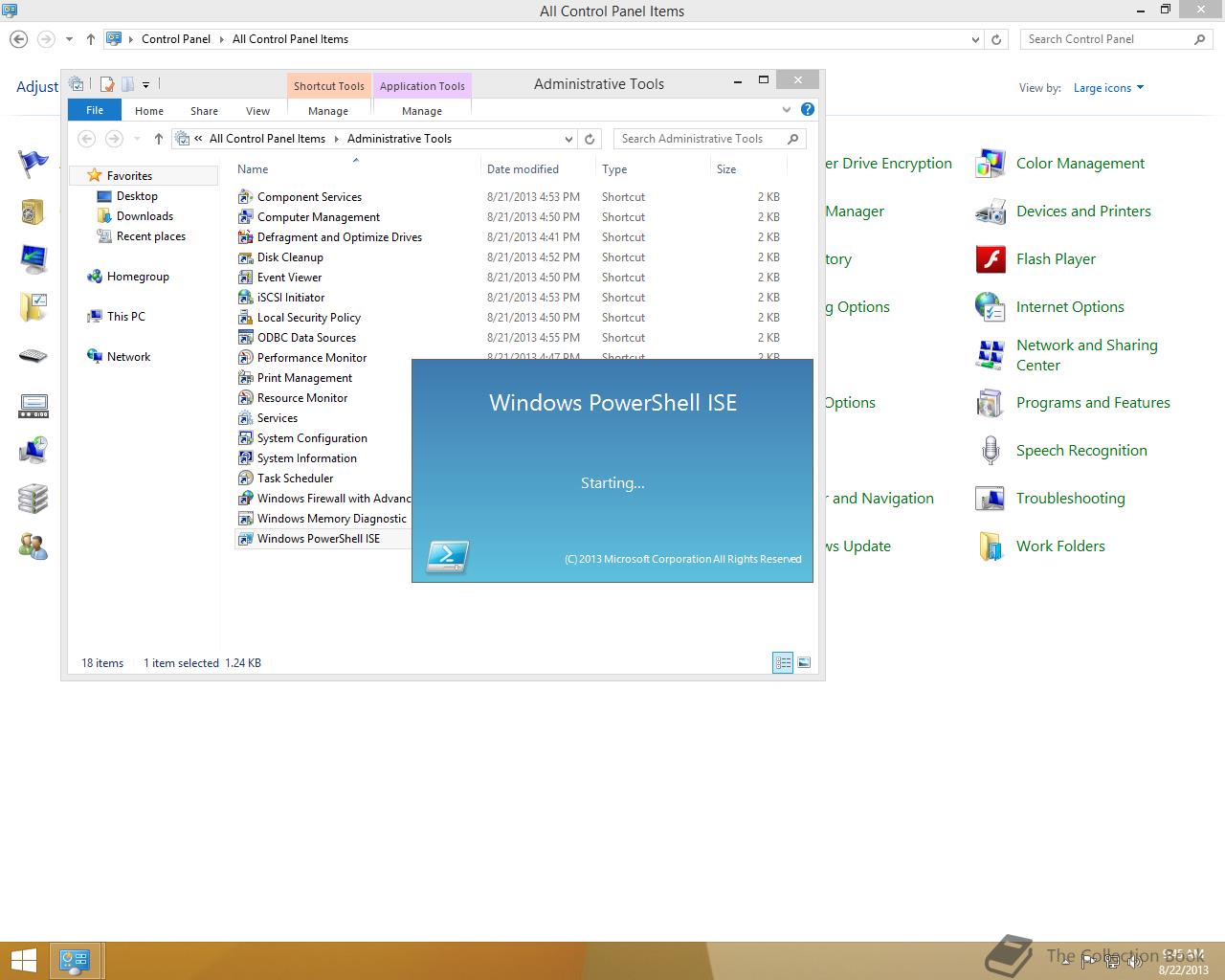Select the Event Viewer icon
The width and height of the screenshot is (1225, 980).
pos(246,278)
